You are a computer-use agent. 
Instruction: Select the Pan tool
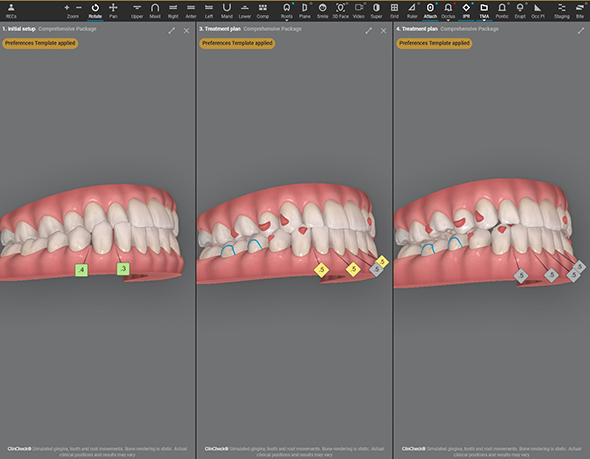113,11
